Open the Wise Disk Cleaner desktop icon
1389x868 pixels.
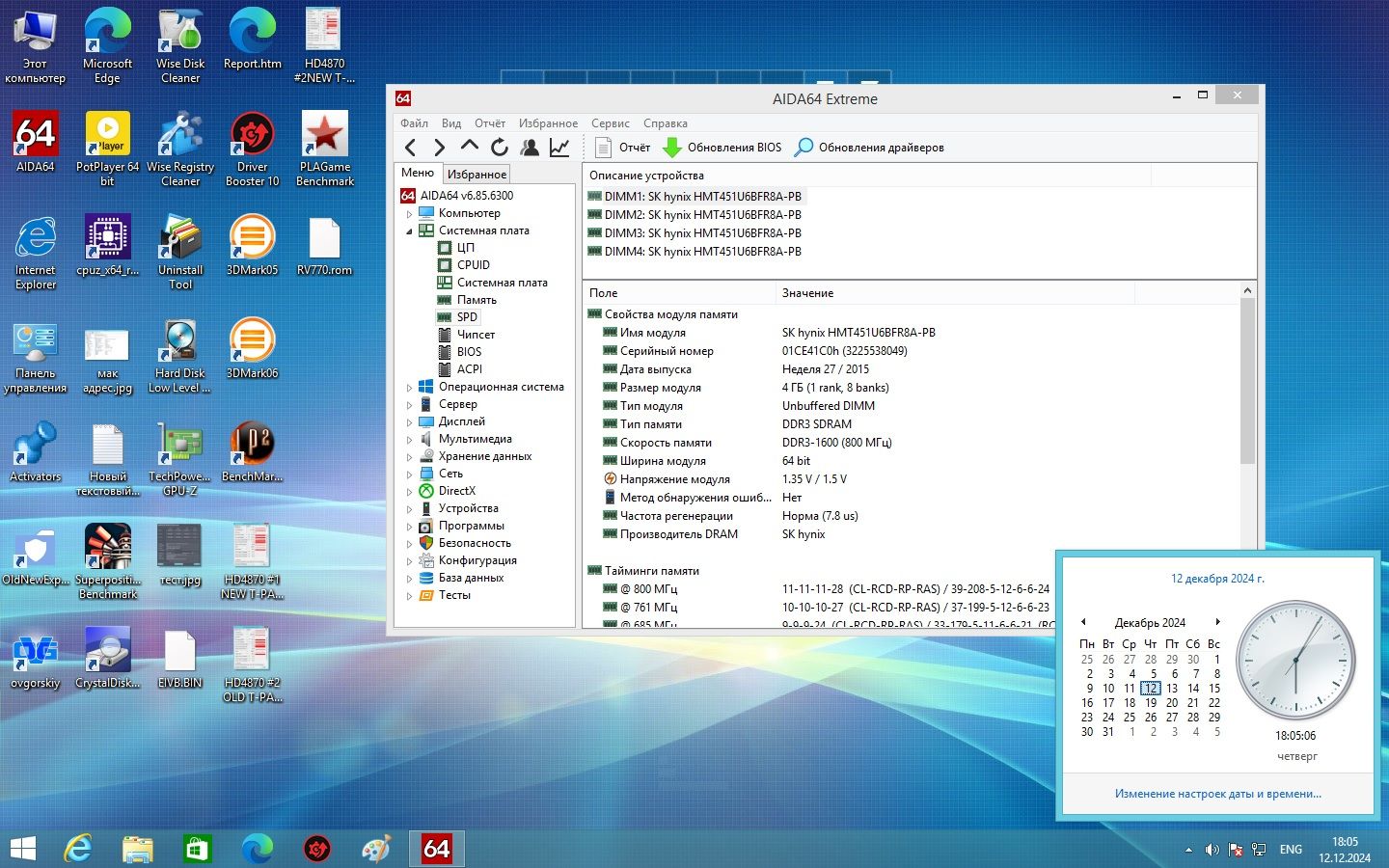(180, 46)
